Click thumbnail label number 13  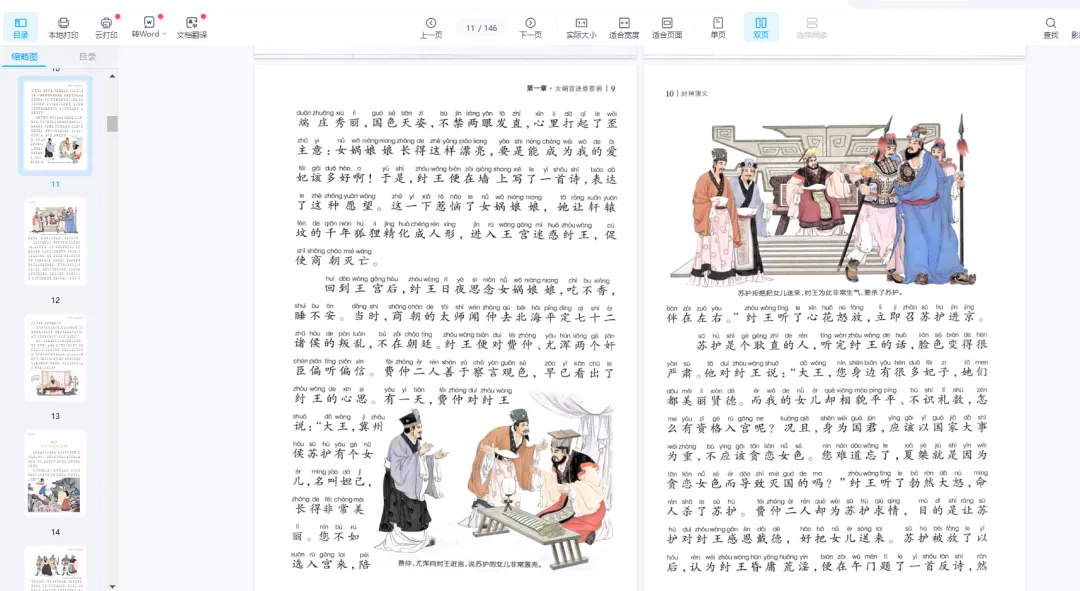56,416
